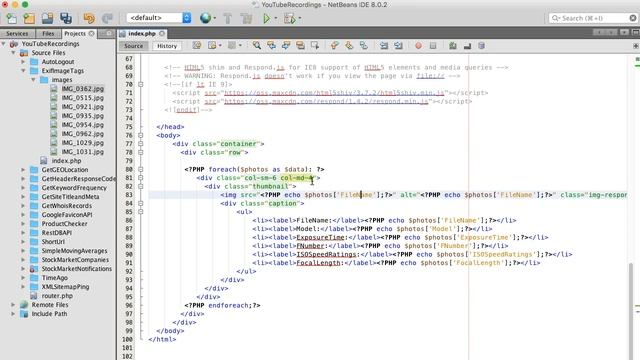Image resolution: width=640 pixels, height=360 pixels.
Task: Open the browser globe dropdown arrow
Action: 215,18
